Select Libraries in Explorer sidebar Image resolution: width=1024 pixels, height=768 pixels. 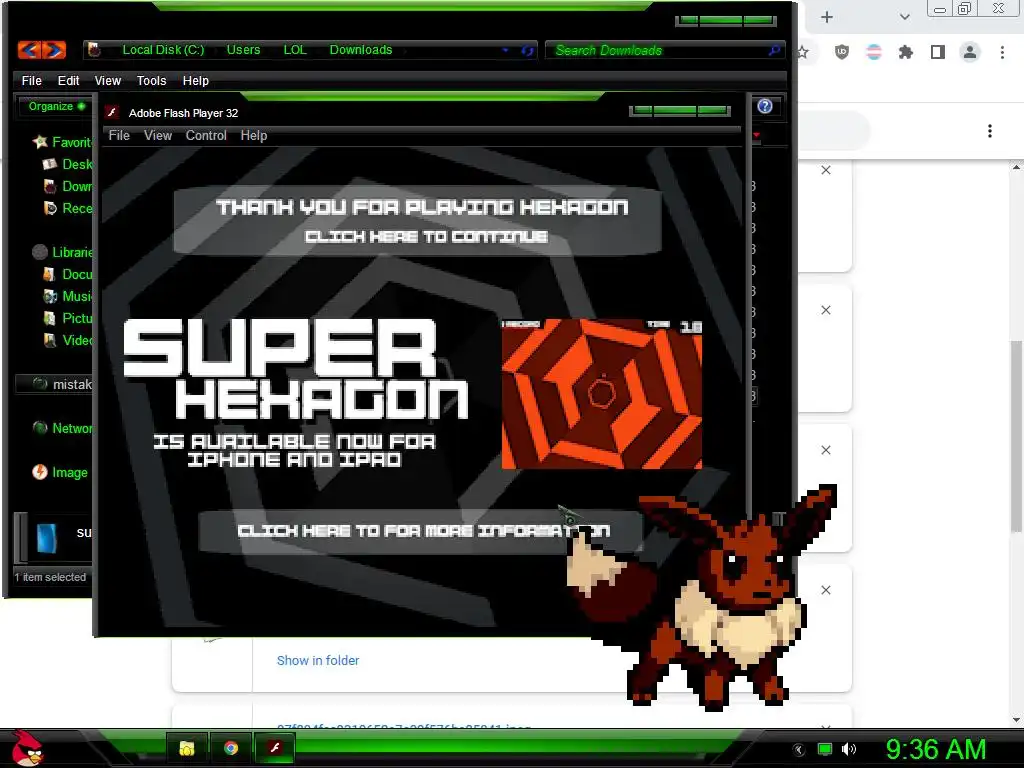coord(63,251)
